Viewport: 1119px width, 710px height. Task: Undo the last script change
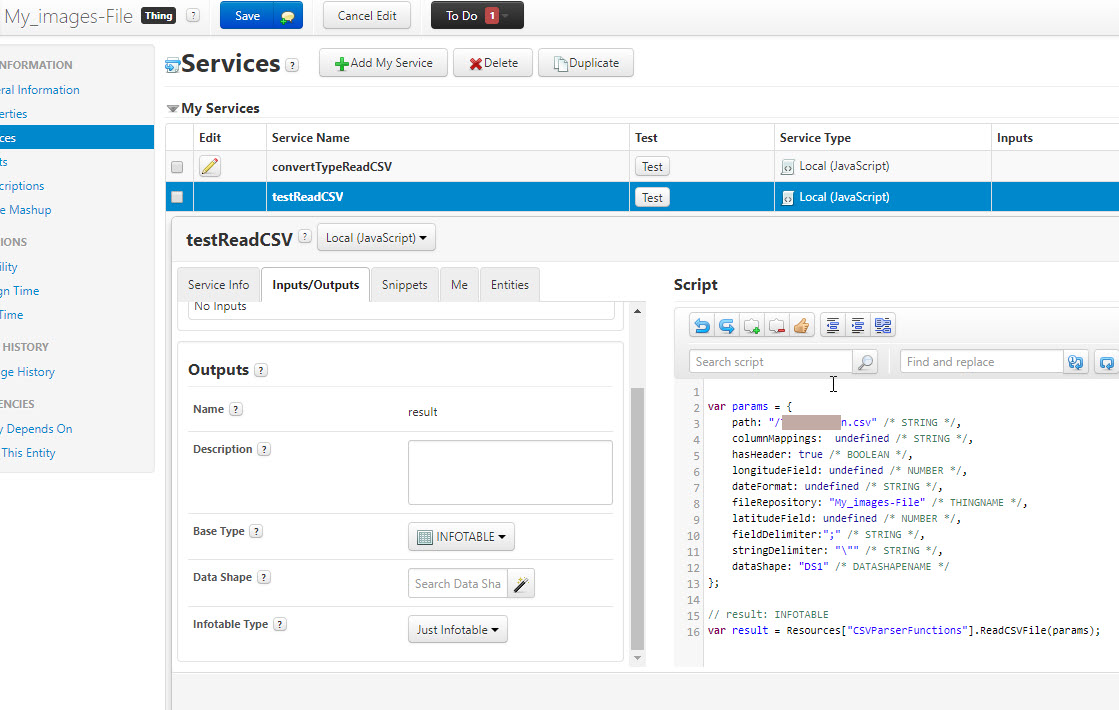pos(700,324)
